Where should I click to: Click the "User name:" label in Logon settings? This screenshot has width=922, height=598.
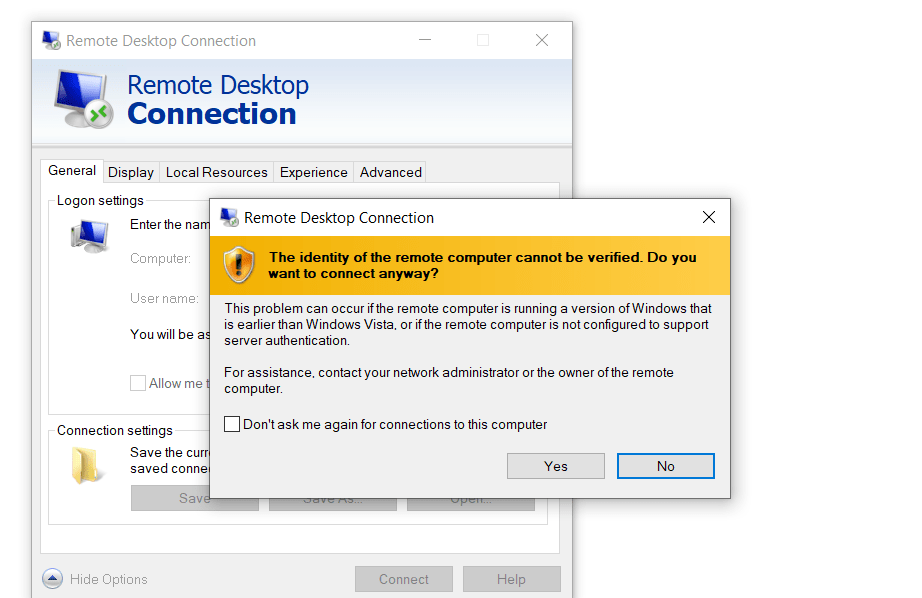(164, 299)
